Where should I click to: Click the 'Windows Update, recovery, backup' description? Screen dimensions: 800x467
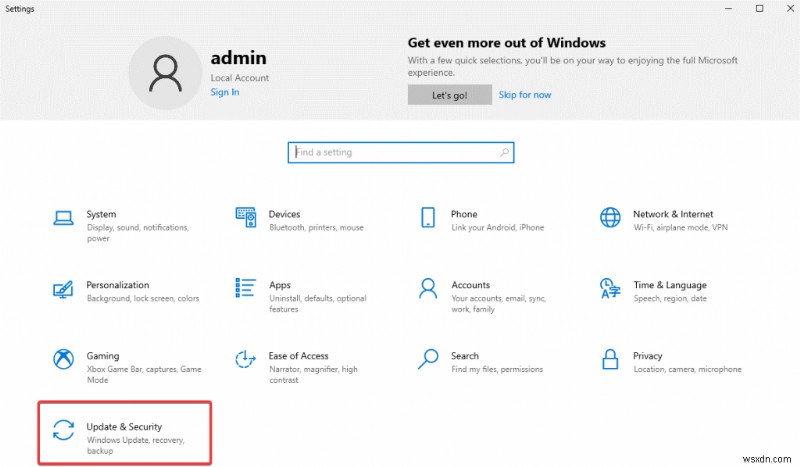click(135, 446)
